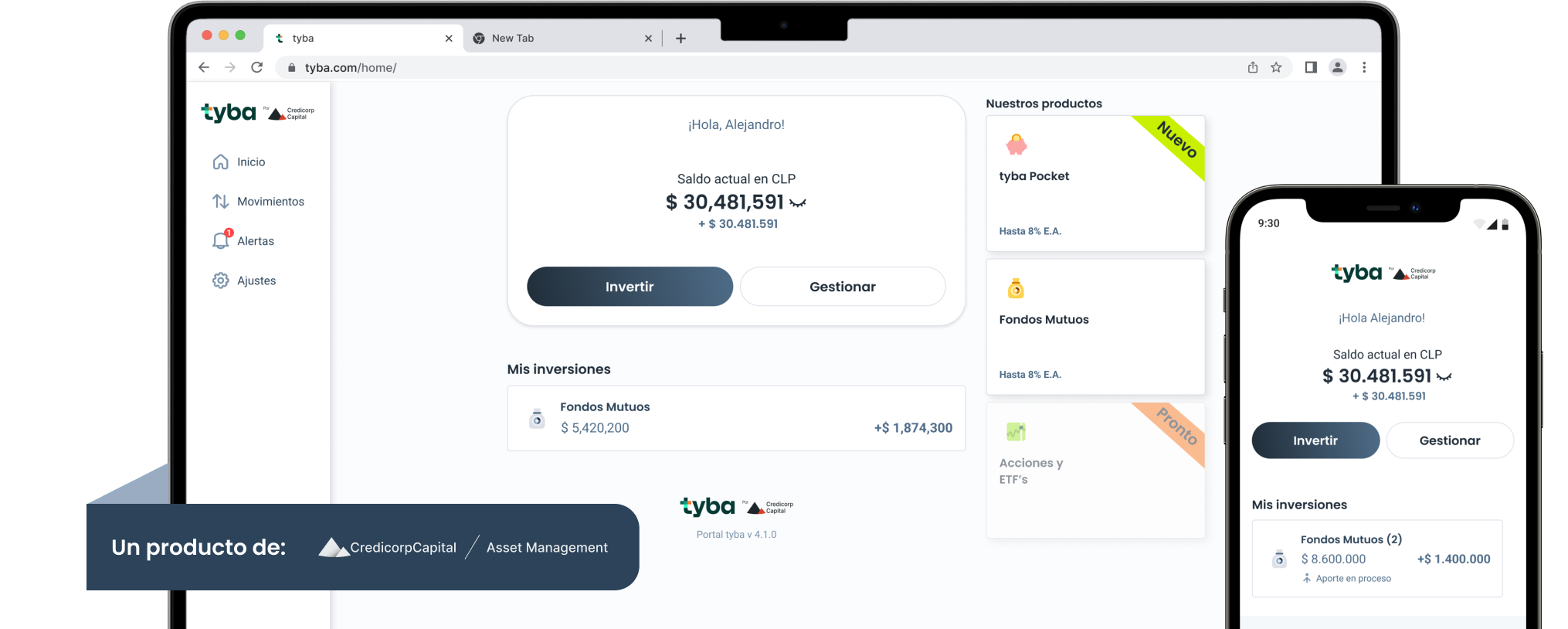Open a new browser tab with plus
The image size is (1568, 629).
(x=680, y=38)
